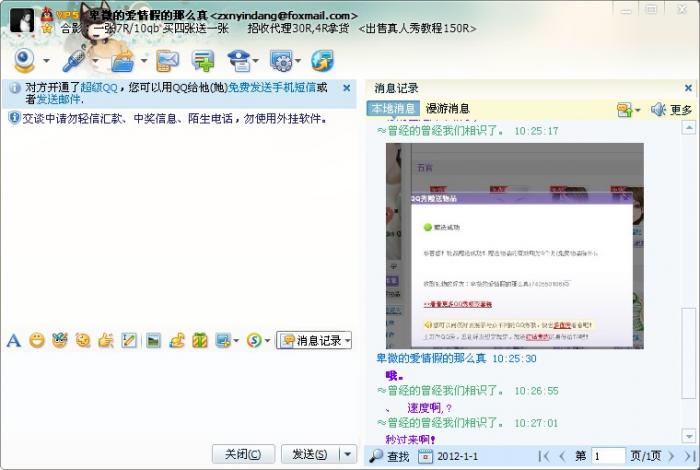Click the yellow star level icon
This screenshot has height=470, width=700.
[46, 29]
